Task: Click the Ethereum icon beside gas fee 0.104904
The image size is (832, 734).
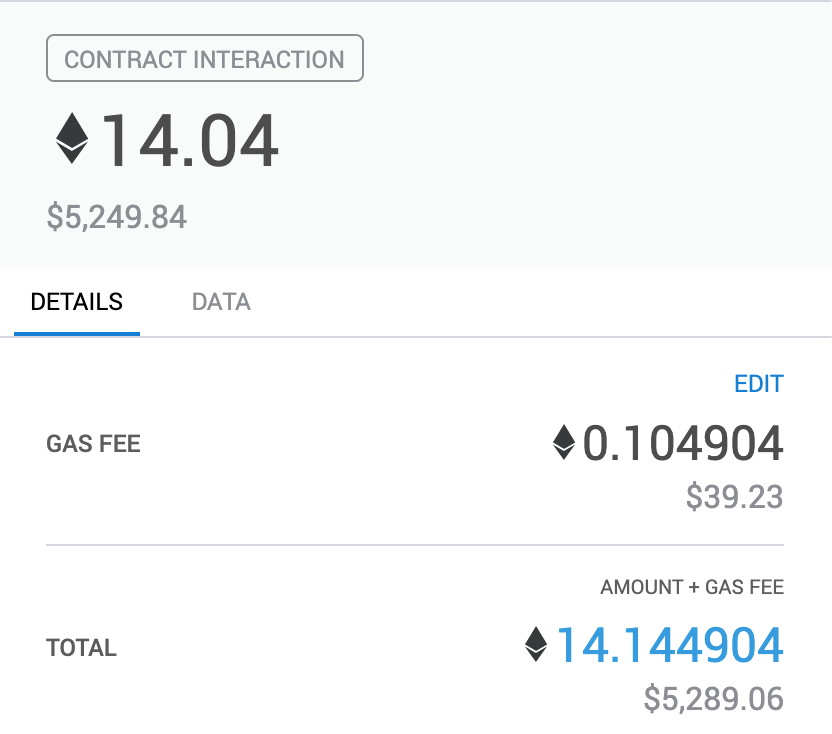Action: tap(564, 443)
